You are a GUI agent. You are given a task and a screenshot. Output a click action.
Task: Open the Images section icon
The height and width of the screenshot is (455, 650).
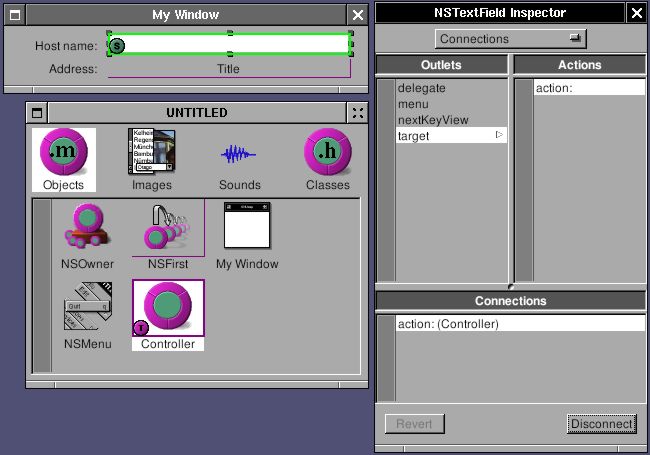tap(152, 153)
